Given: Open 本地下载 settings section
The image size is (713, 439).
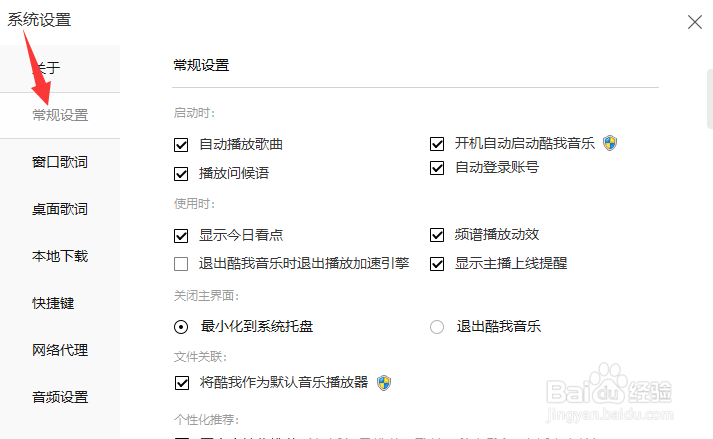Looking at the screenshot, I should tap(60, 256).
